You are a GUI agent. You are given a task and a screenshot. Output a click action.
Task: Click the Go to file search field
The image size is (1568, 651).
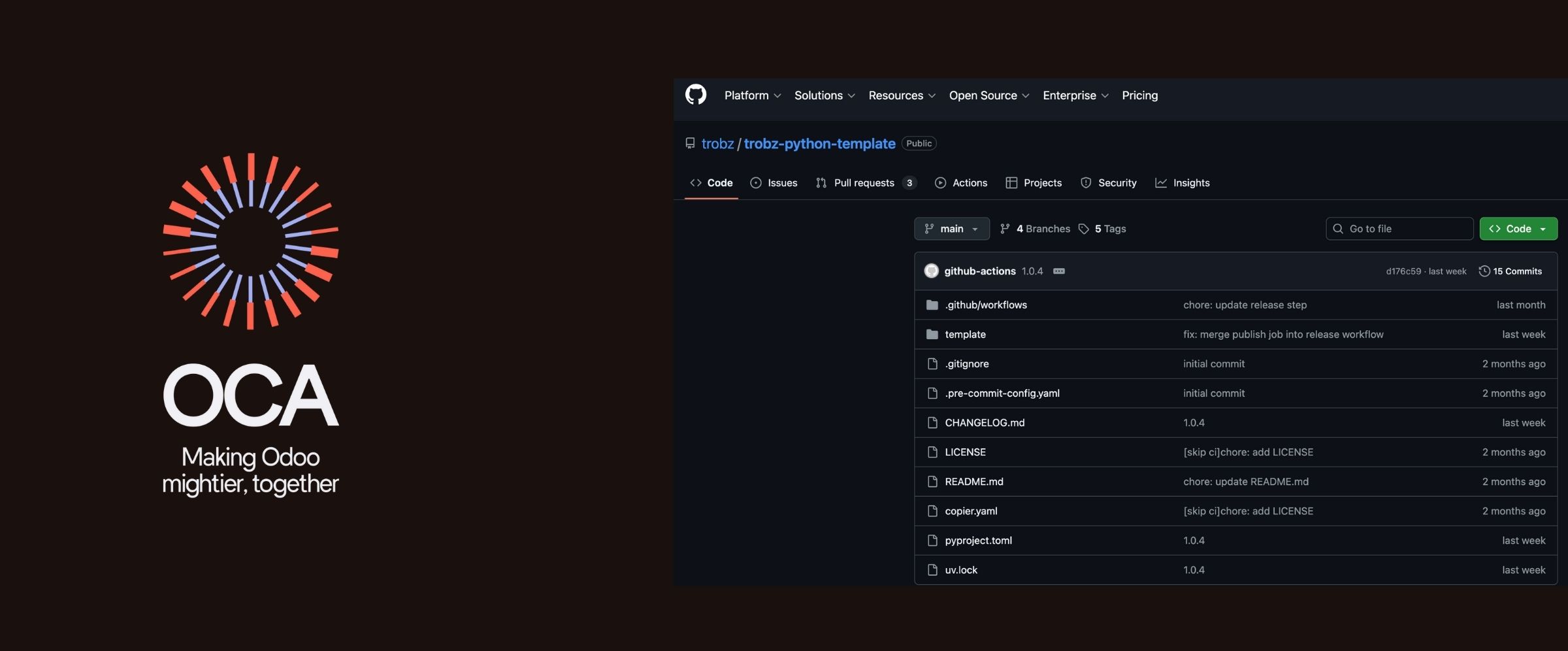coord(1399,229)
